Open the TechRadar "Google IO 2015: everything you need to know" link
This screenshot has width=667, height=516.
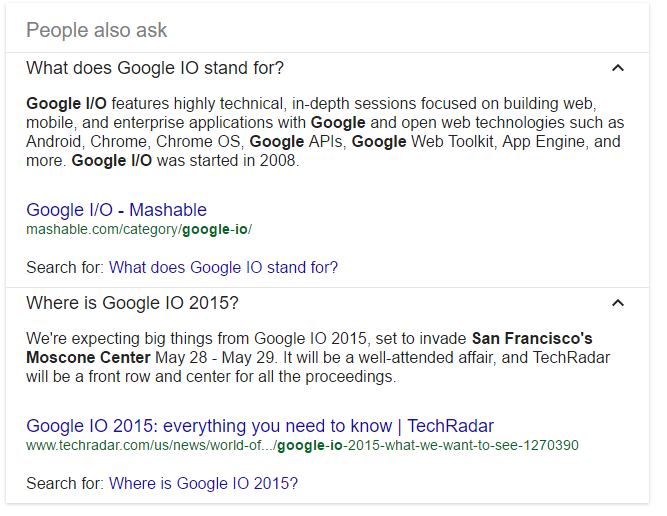tap(260, 426)
